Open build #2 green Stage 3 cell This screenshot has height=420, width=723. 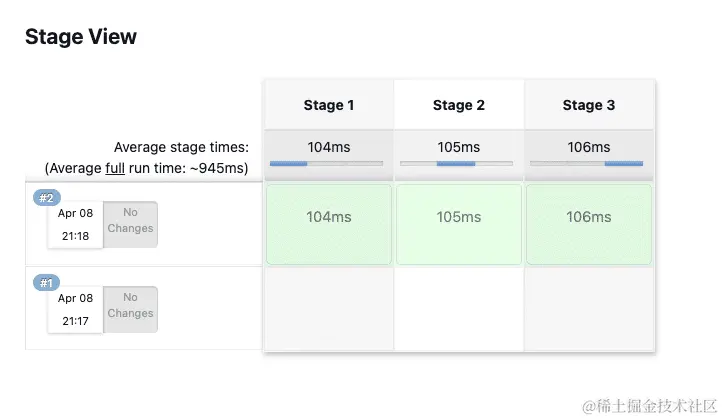point(588,224)
